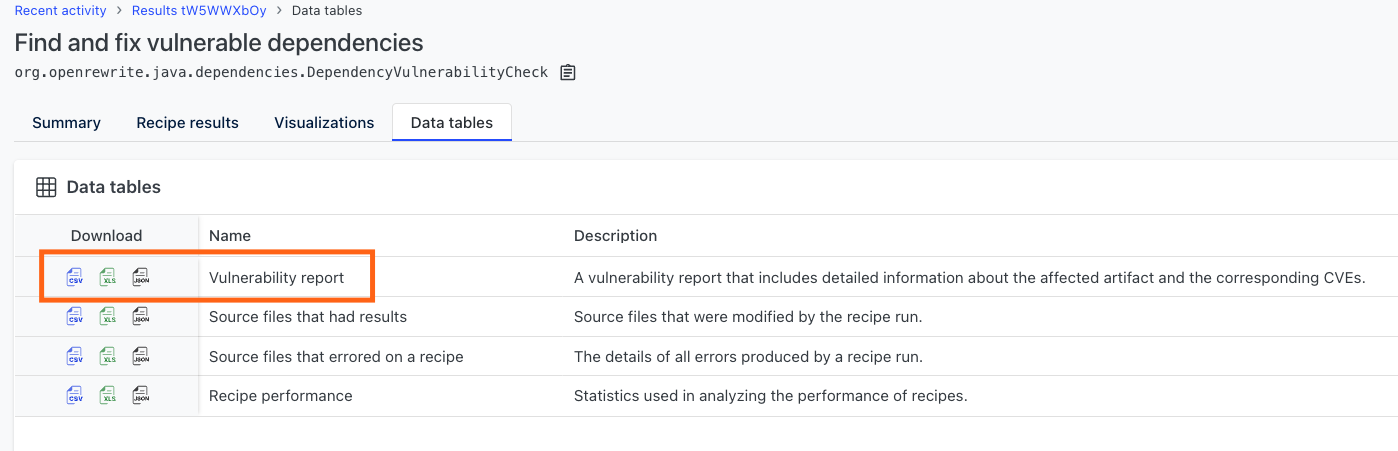This screenshot has width=1398, height=451.
Task: Download Recipe performance as XLS
Action: (108, 396)
